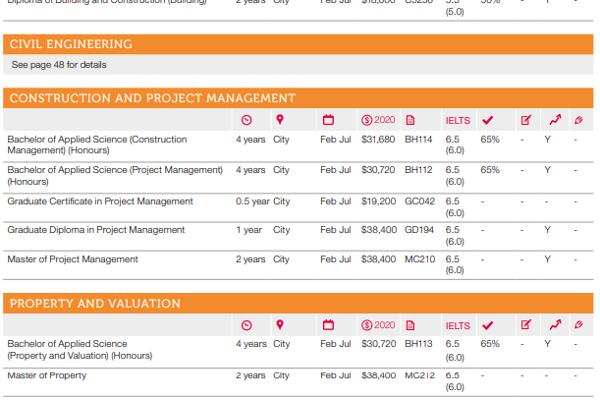
Task: Click the edit square icon in Property table header
Action: 526,325
